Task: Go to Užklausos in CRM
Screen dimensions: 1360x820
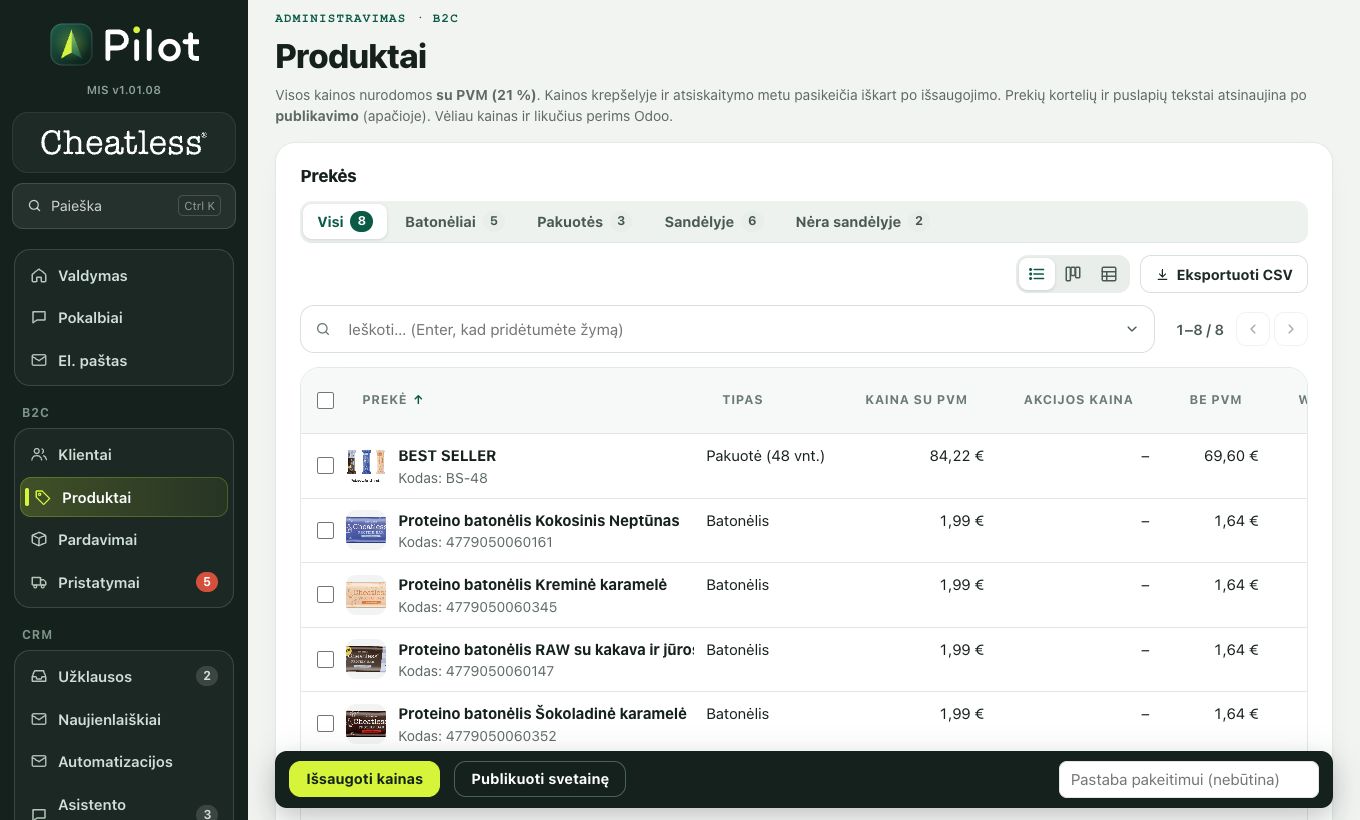Action: point(124,677)
